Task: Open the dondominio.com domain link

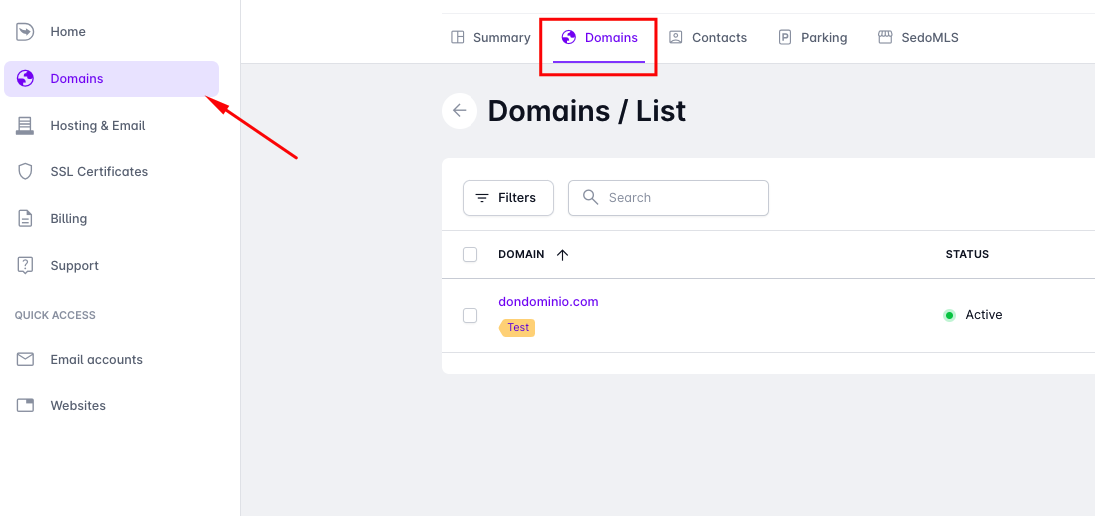Action: coord(548,302)
